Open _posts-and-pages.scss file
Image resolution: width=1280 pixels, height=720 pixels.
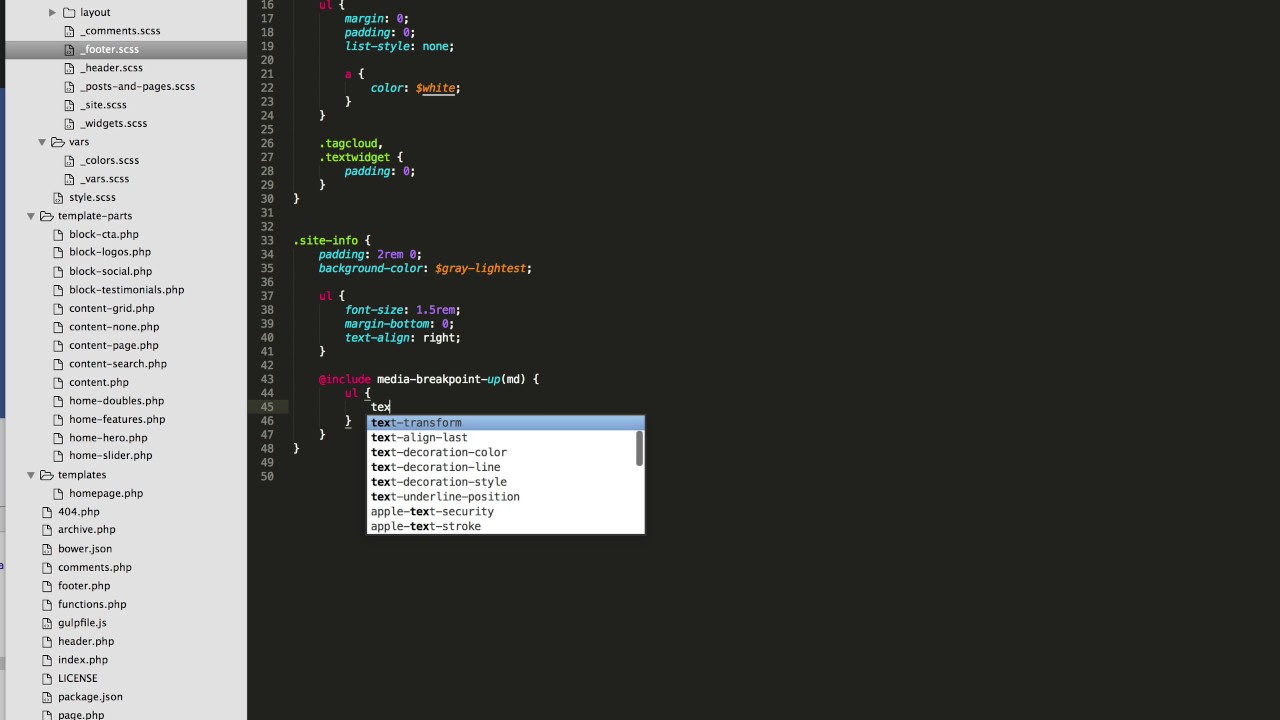[137, 86]
